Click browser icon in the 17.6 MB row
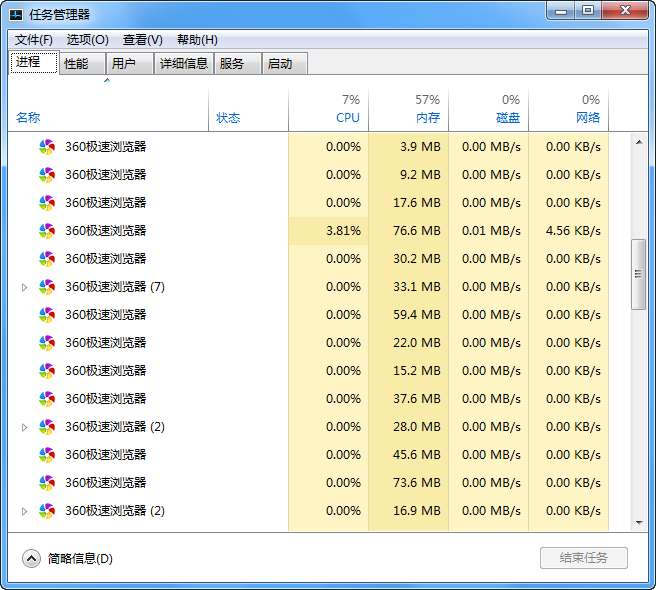 [47, 203]
